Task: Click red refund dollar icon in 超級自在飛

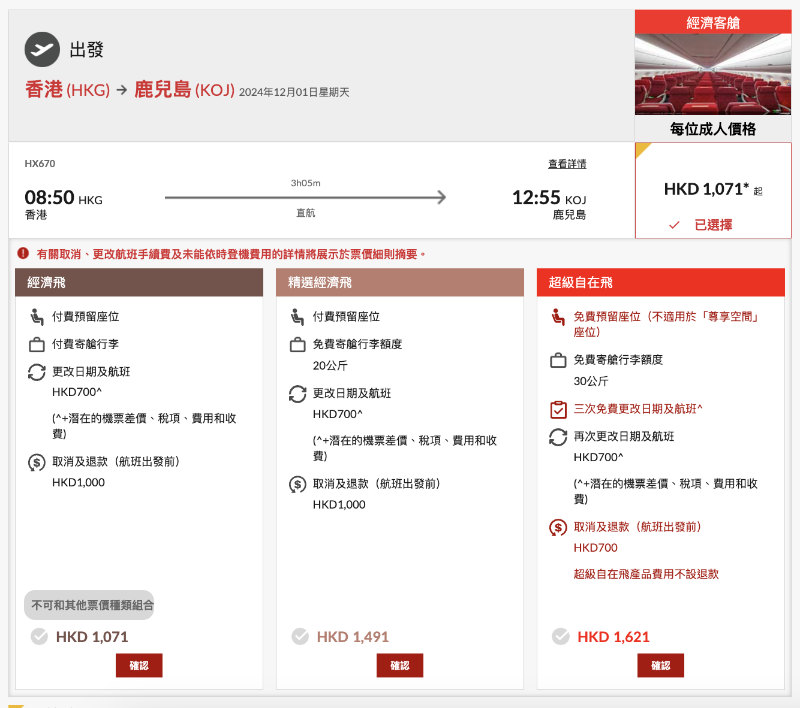Action: coord(558,527)
